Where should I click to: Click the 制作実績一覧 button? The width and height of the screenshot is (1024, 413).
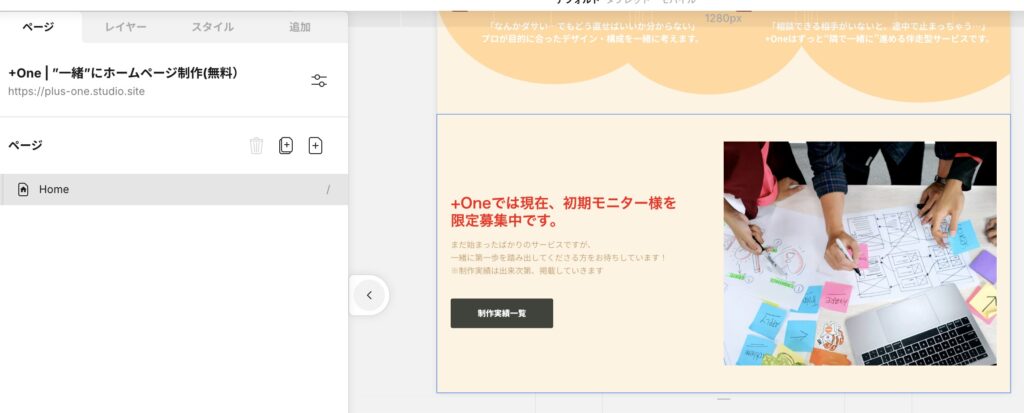point(502,314)
